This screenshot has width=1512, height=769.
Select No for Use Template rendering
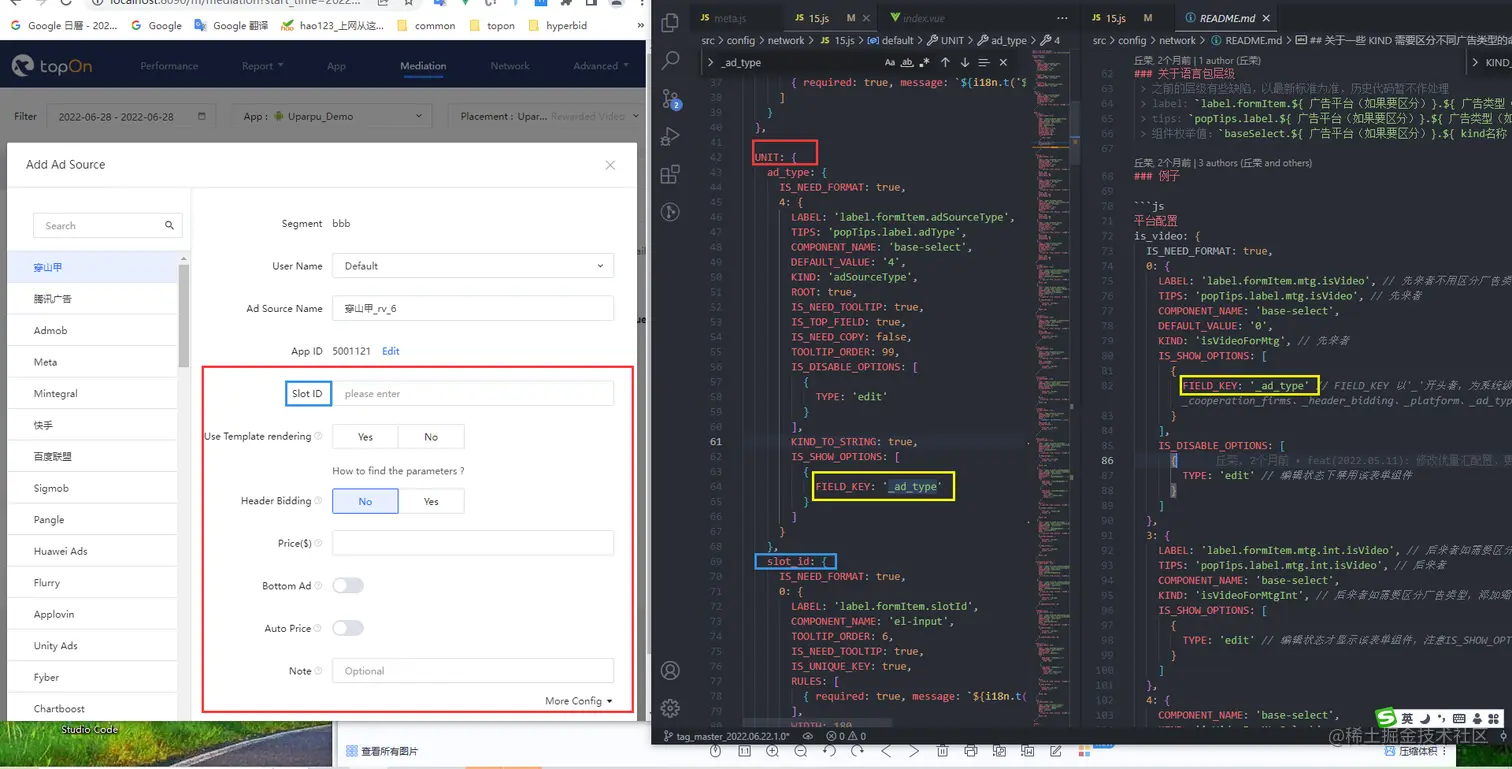[x=431, y=437]
